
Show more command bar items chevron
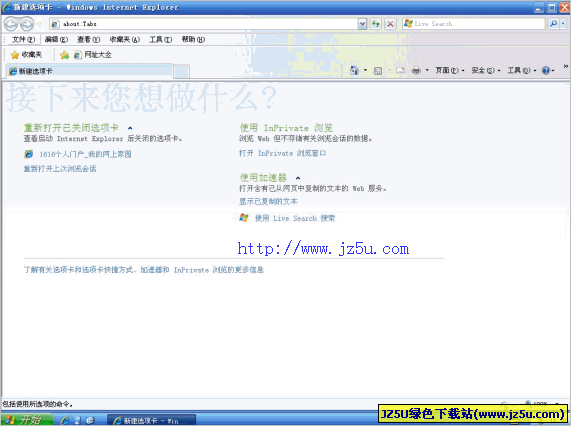[566, 67]
